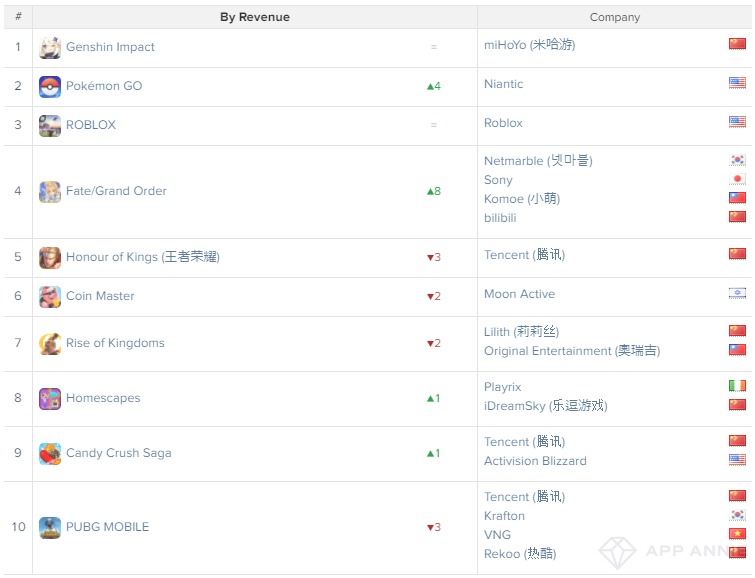Image resolution: width=755 pixels, height=578 pixels.
Task: Click the # rank column header
Action: point(18,17)
